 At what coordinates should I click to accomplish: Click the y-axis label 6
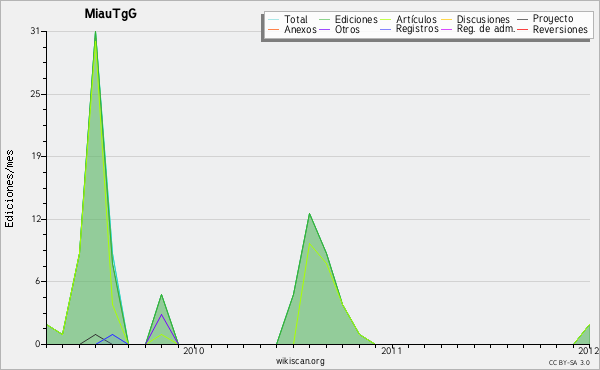pyautogui.click(x=38, y=281)
